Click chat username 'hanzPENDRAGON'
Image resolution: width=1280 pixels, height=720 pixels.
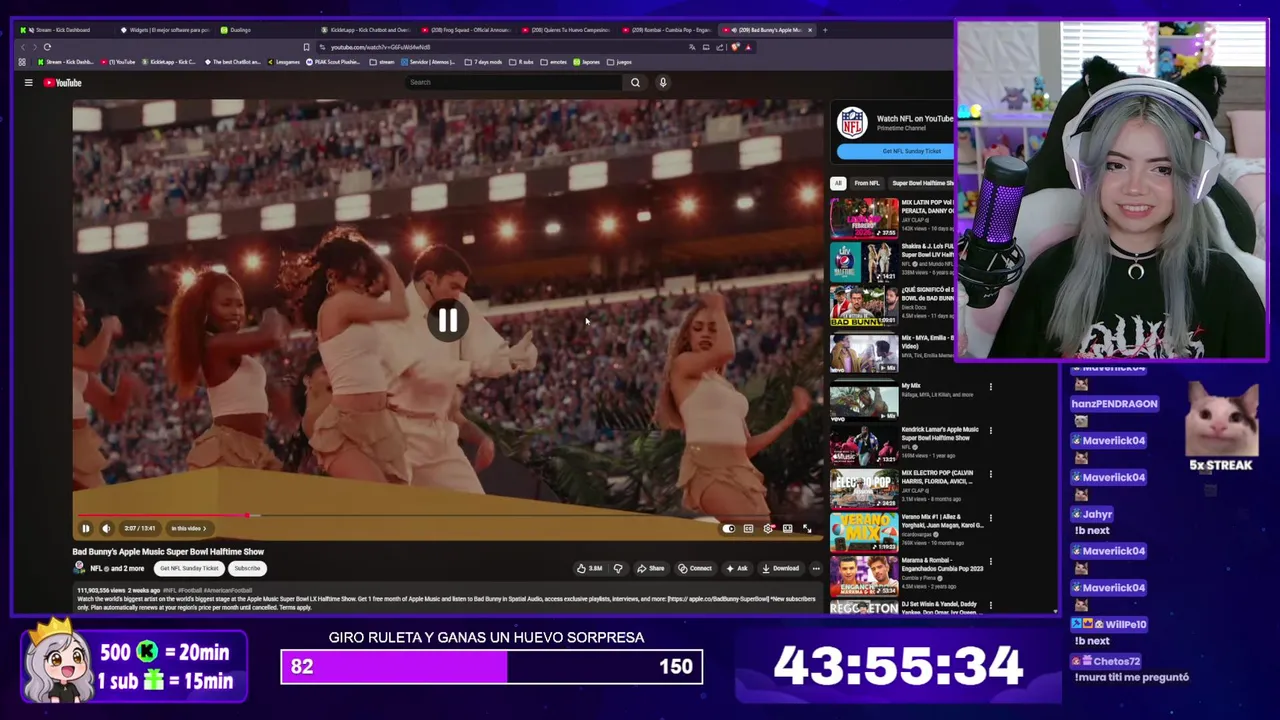(1114, 404)
